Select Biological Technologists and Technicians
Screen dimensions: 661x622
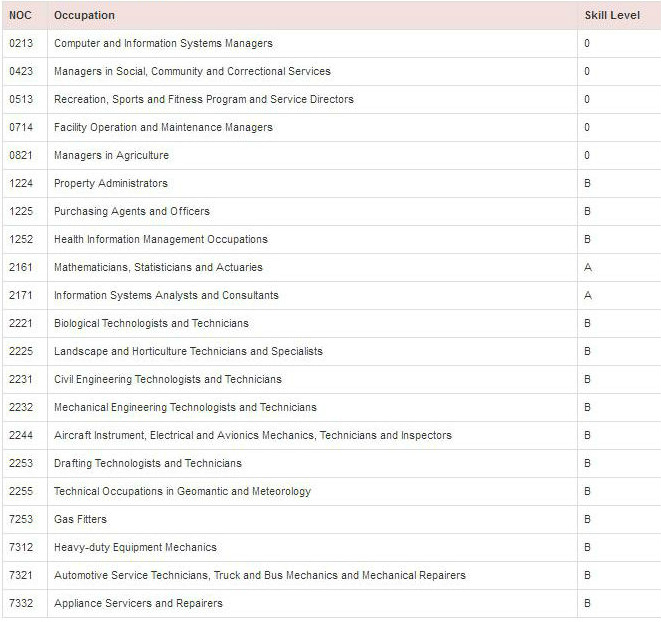click(151, 323)
